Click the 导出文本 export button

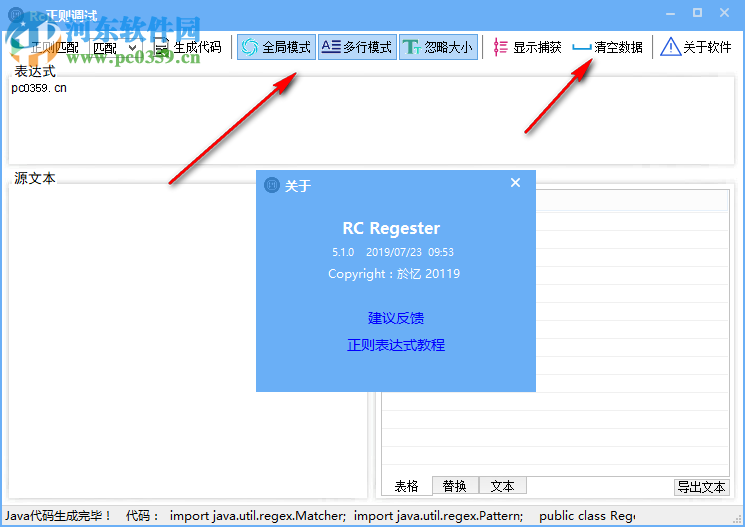point(701,487)
